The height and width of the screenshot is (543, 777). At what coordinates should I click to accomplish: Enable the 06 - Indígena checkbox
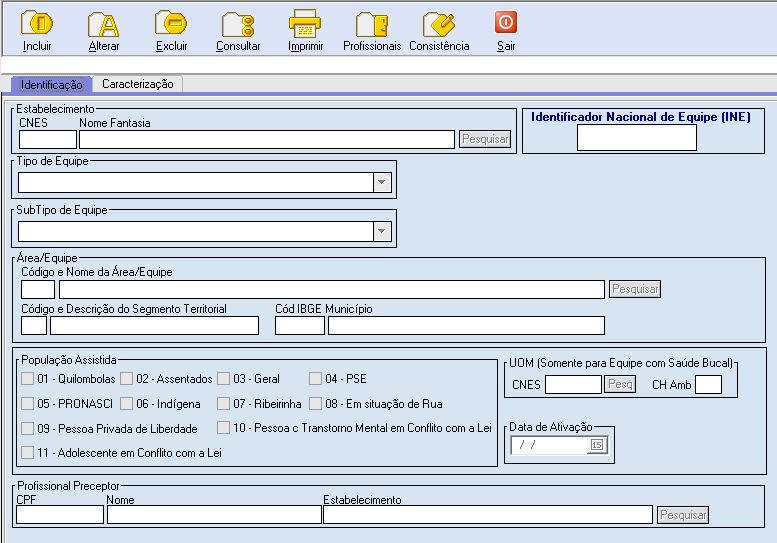click(x=127, y=404)
